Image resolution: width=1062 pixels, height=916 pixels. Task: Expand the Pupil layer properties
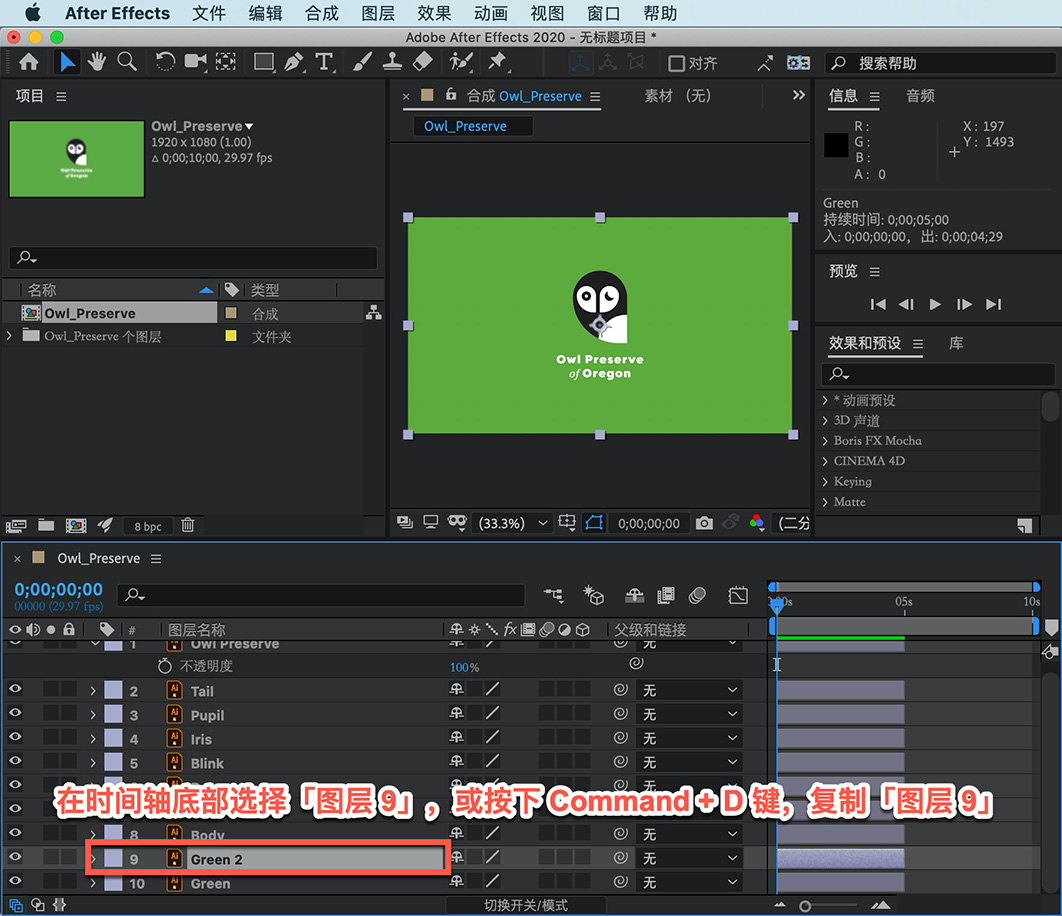pos(93,715)
